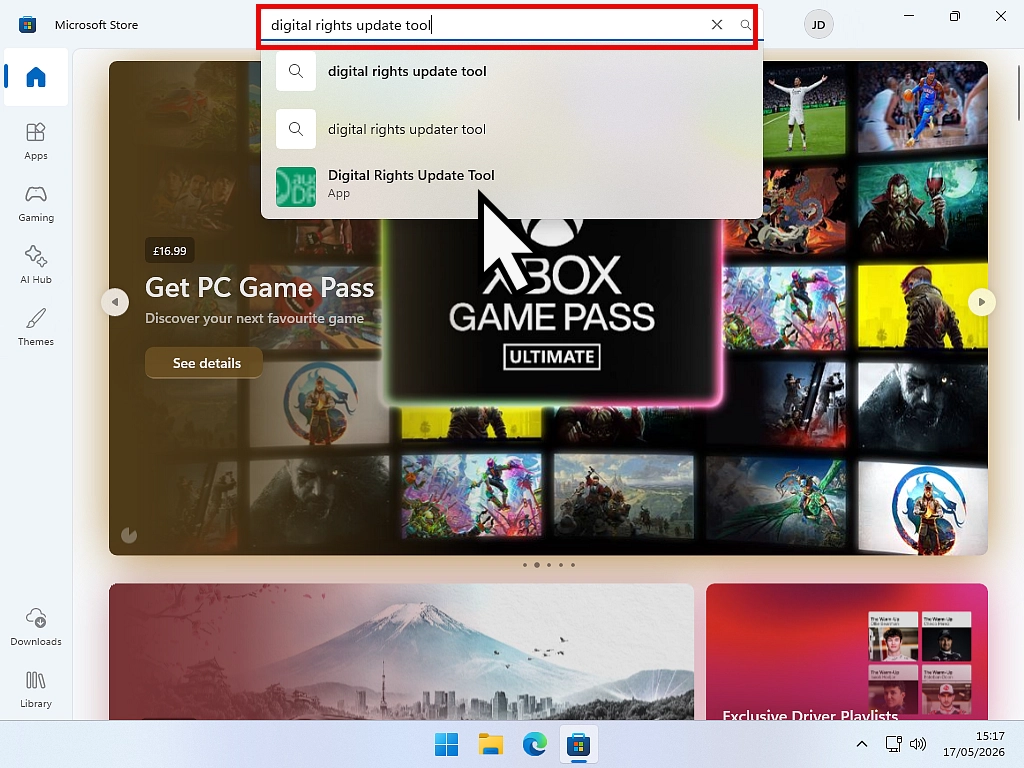Screen dimensions: 1024x768
Task: Open the Apps section
Action: (36, 141)
